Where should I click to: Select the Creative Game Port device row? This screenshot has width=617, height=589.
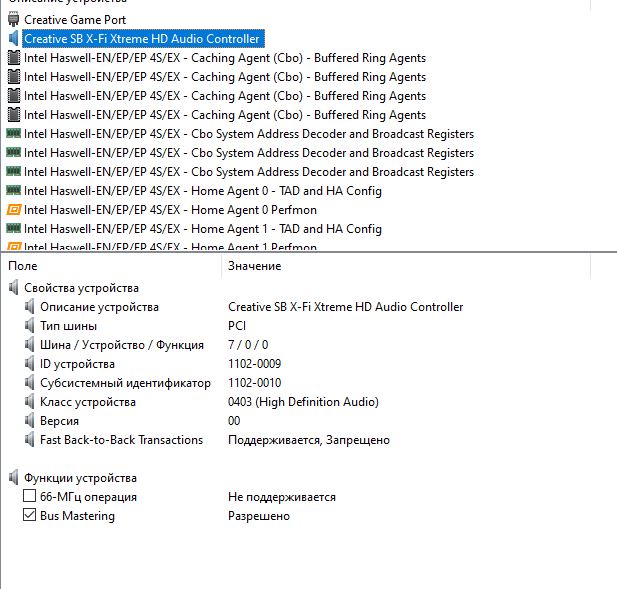click(x=75, y=20)
